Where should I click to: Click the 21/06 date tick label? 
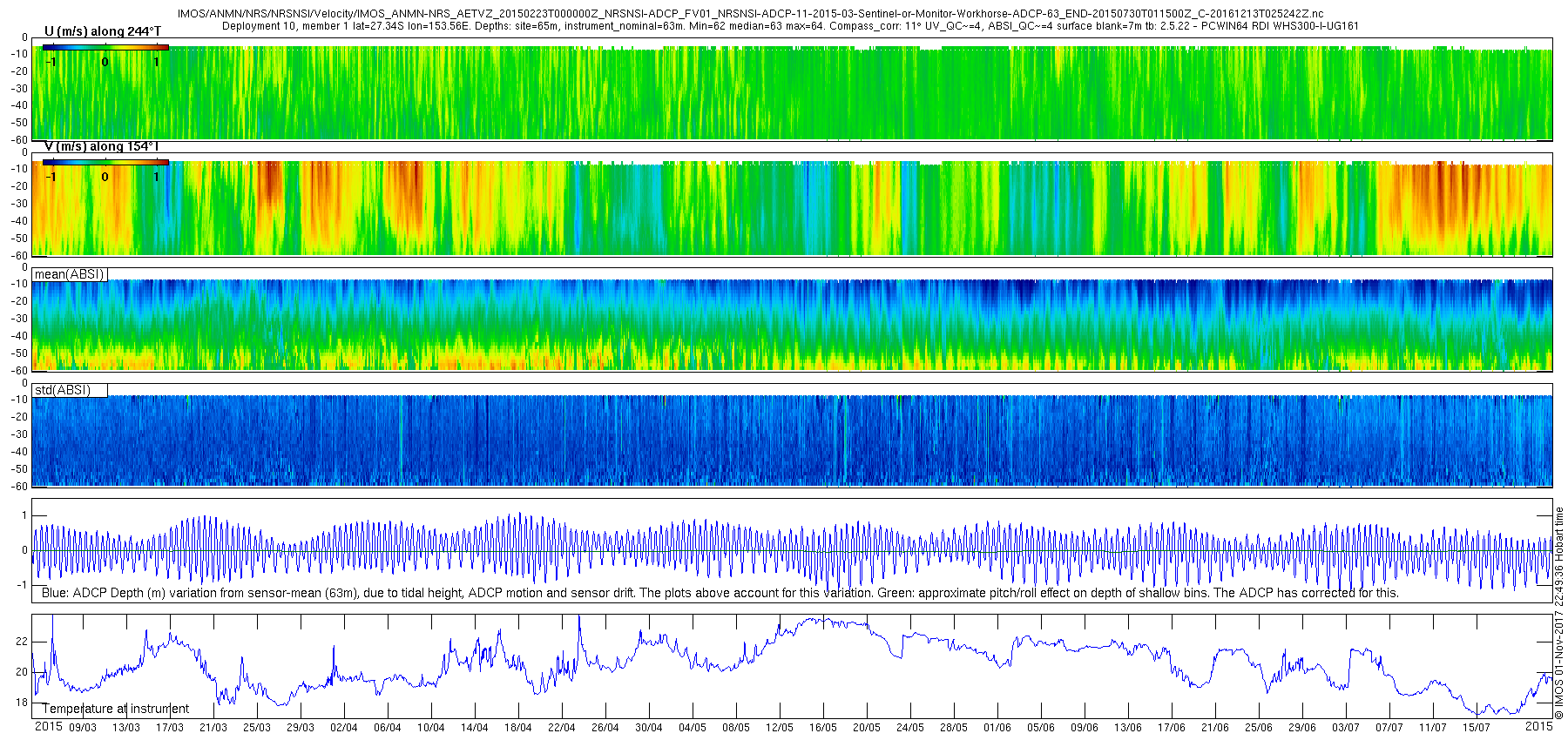[x=1215, y=728]
